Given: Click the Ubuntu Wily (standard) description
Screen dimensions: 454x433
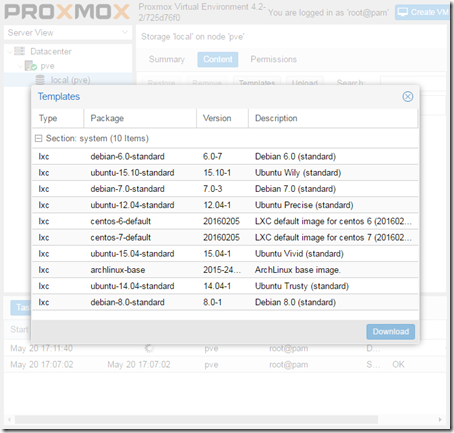Looking at the screenshot, I should (298, 173).
